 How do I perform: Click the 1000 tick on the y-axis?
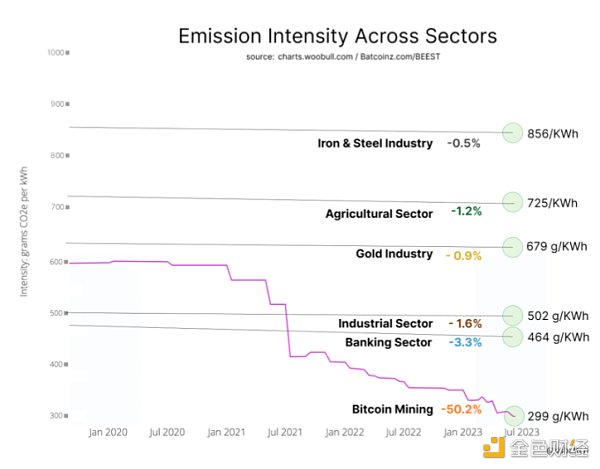57,52
